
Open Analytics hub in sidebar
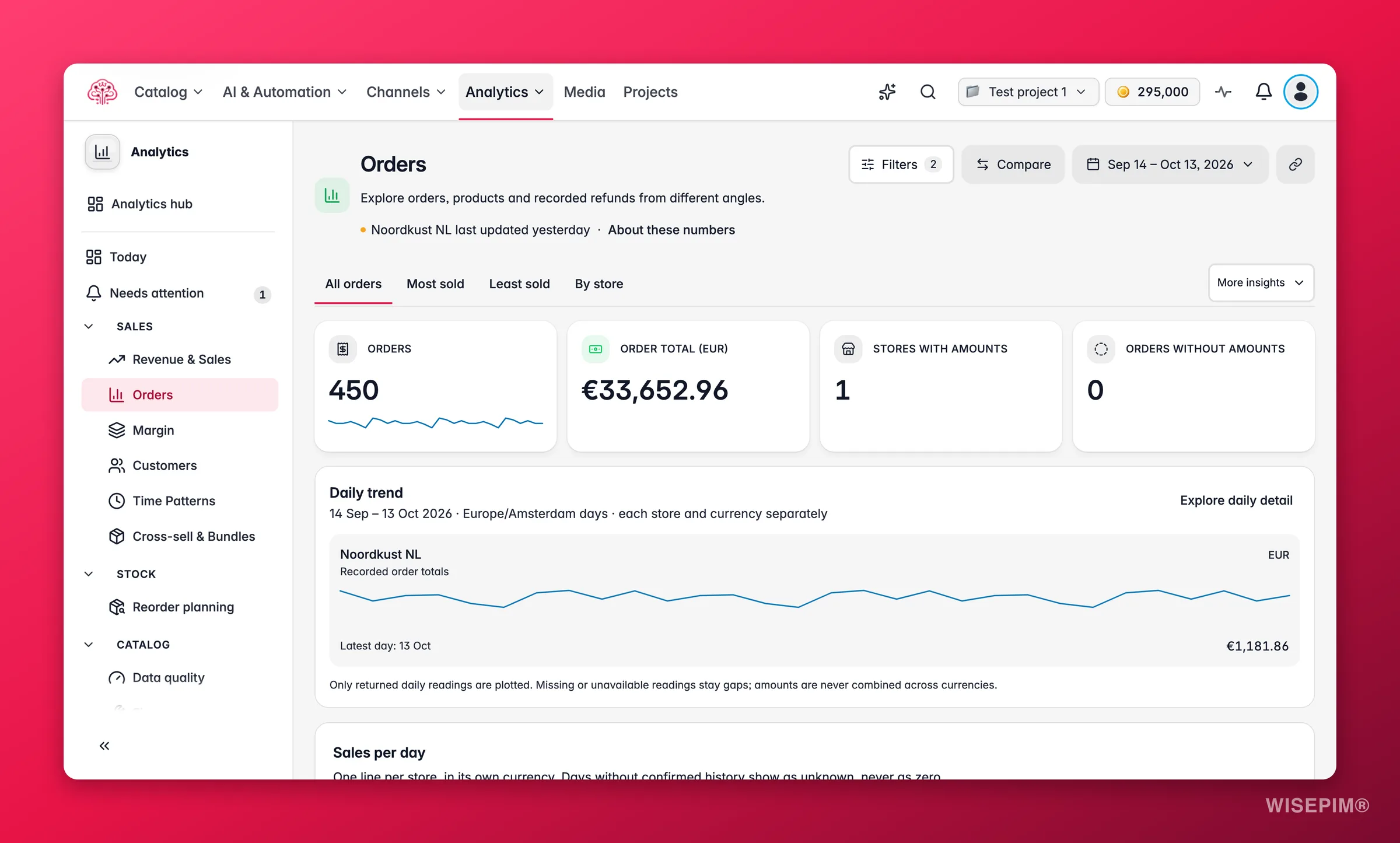coord(178,204)
